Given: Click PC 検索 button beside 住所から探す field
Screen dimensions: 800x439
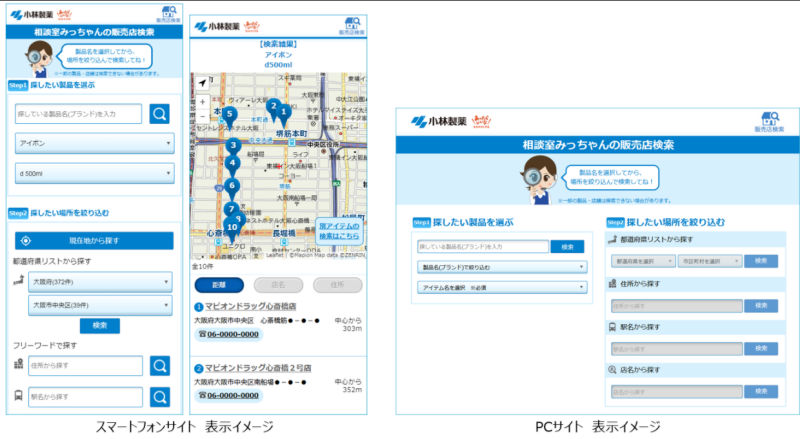Looking at the screenshot, I should [x=761, y=305].
